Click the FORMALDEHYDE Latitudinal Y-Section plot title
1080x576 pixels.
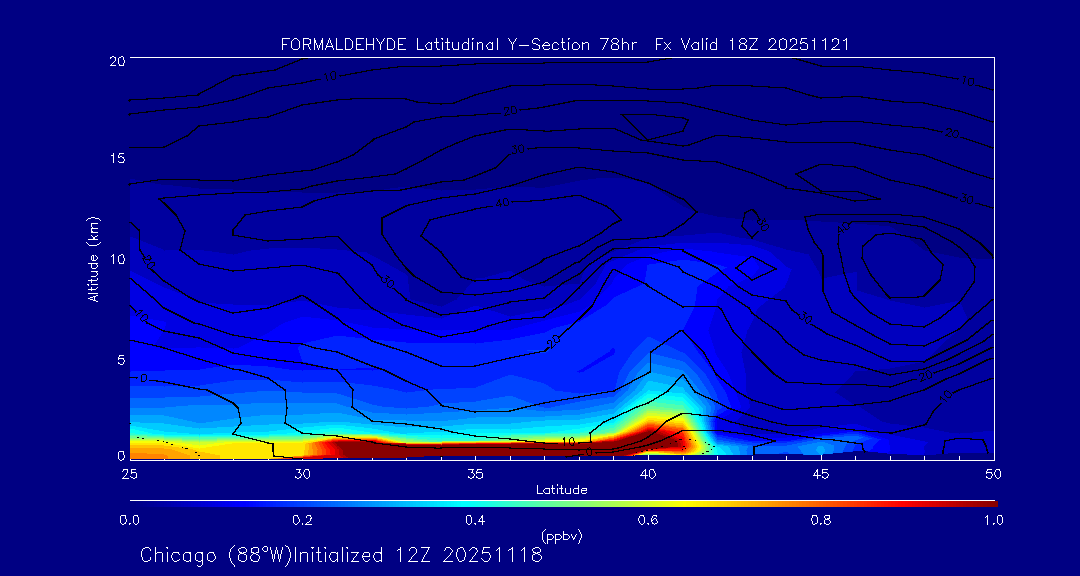565,45
